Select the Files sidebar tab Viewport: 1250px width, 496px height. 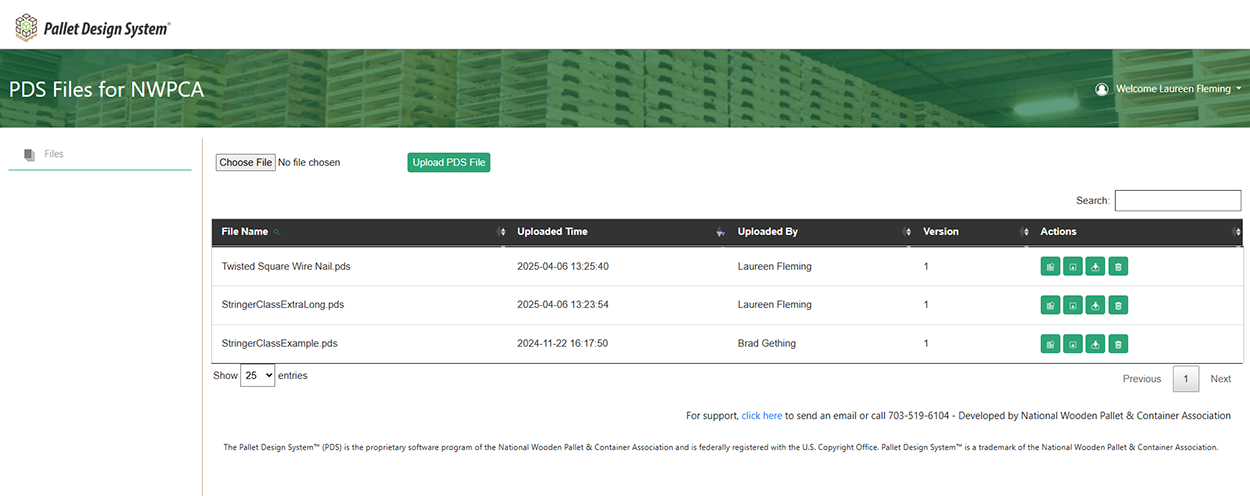pyautogui.click(x=54, y=154)
